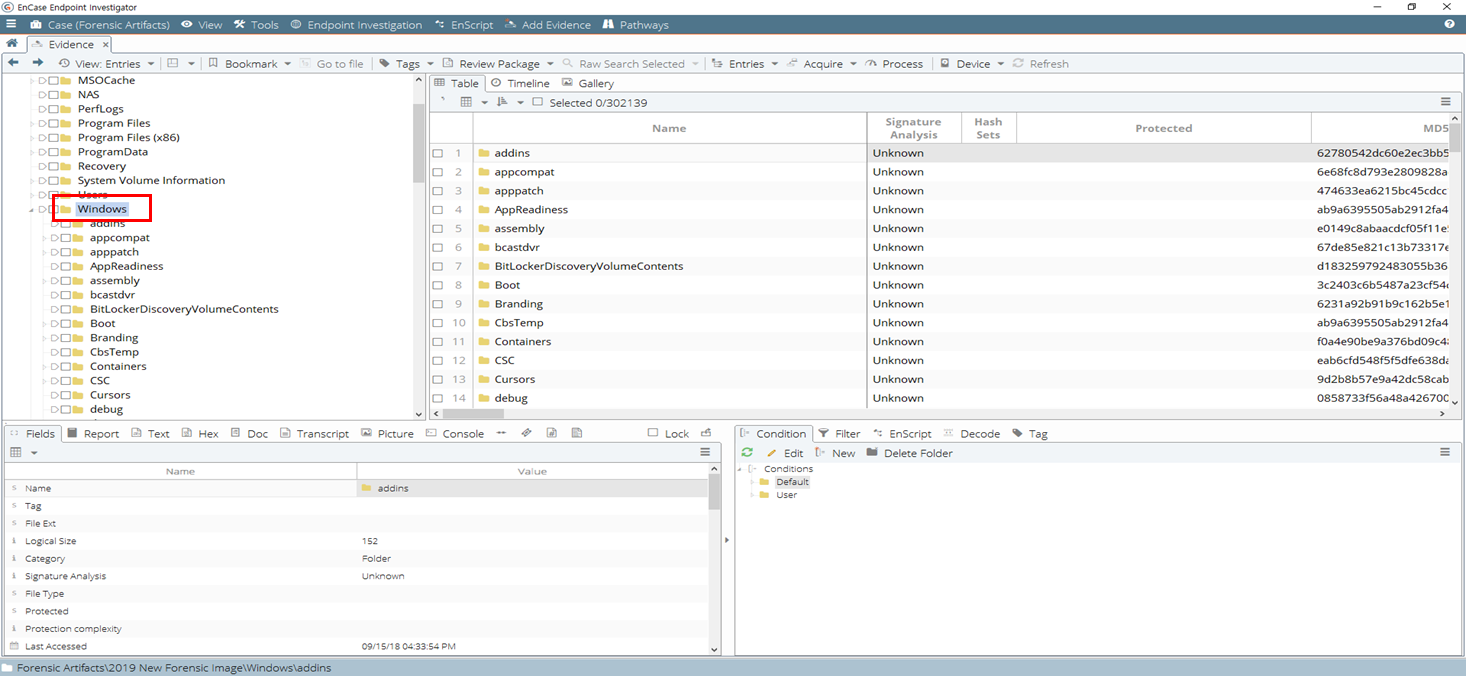
Task: Open the Device dropdown
Action: [972, 63]
